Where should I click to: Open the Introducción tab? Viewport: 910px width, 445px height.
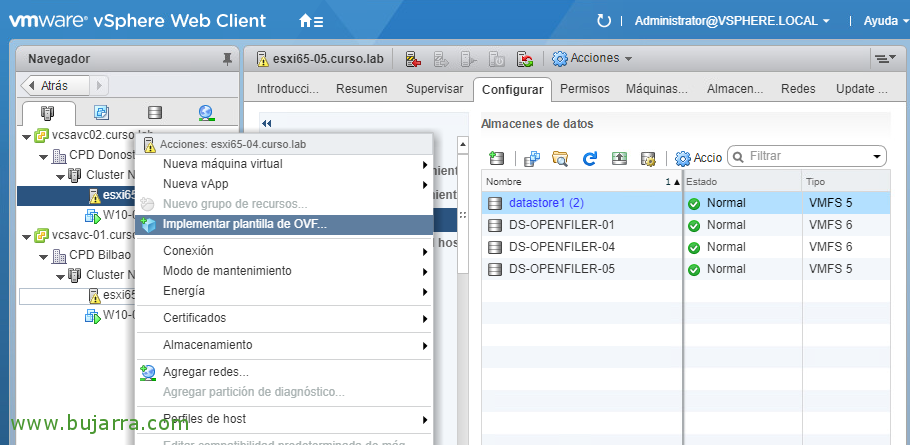coord(288,89)
